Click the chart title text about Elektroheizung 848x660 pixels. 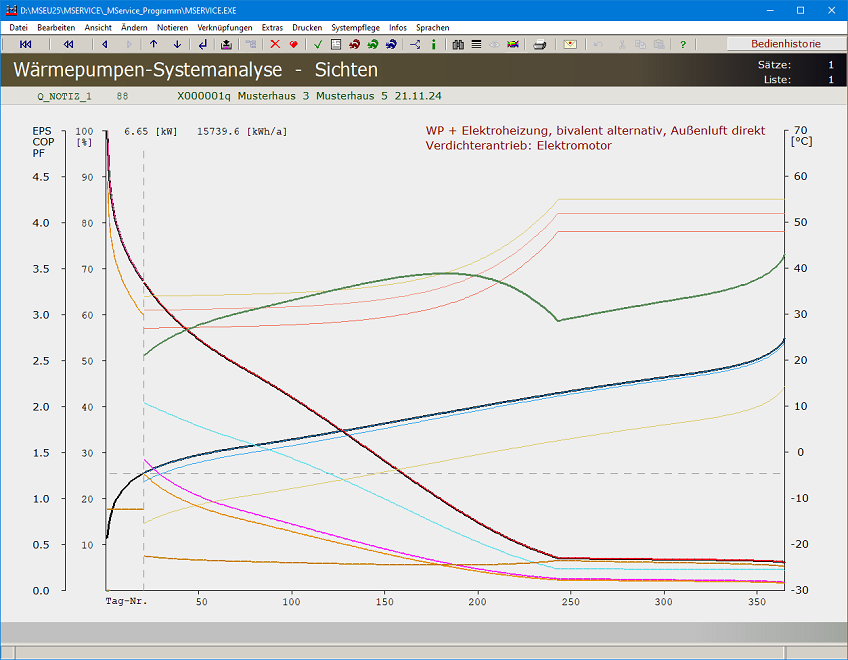(595, 131)
